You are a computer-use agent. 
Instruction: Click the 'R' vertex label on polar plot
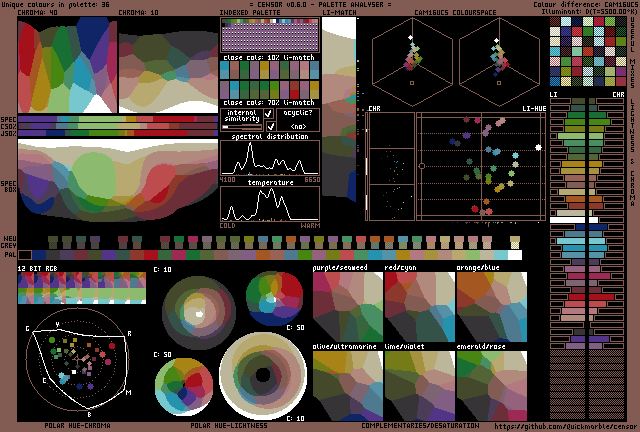[129, 334]
